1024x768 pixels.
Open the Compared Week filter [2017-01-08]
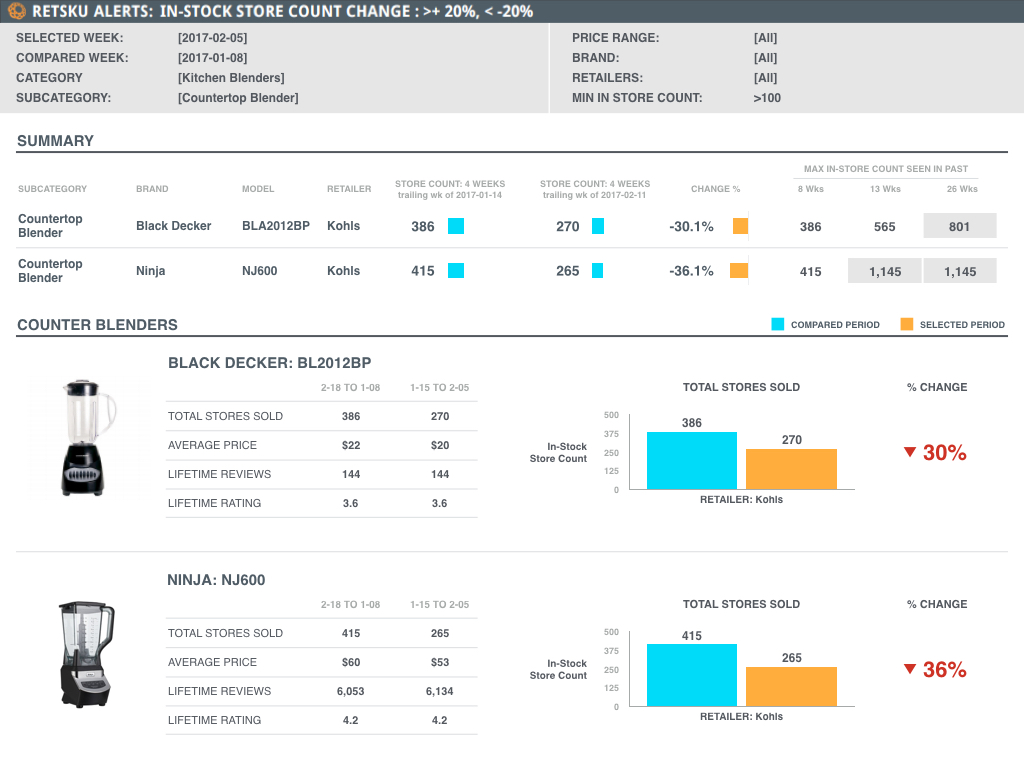point(212,58)
